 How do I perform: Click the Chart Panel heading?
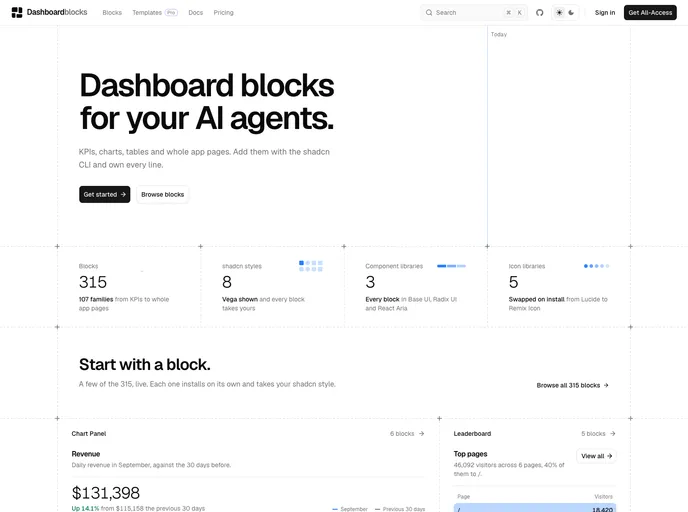[89, 433]
